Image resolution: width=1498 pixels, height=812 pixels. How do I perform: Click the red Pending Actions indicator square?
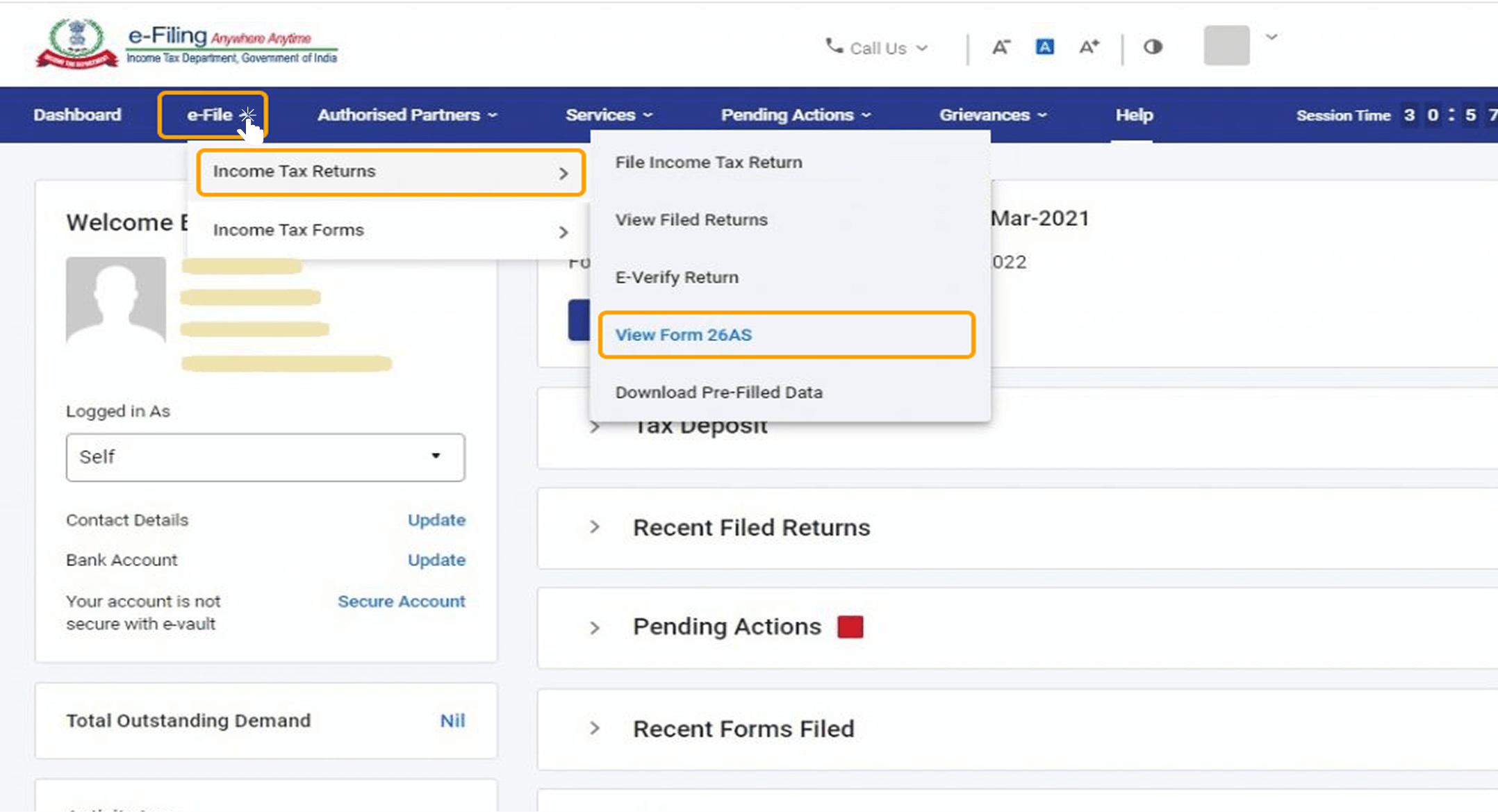tap(850, 627)
